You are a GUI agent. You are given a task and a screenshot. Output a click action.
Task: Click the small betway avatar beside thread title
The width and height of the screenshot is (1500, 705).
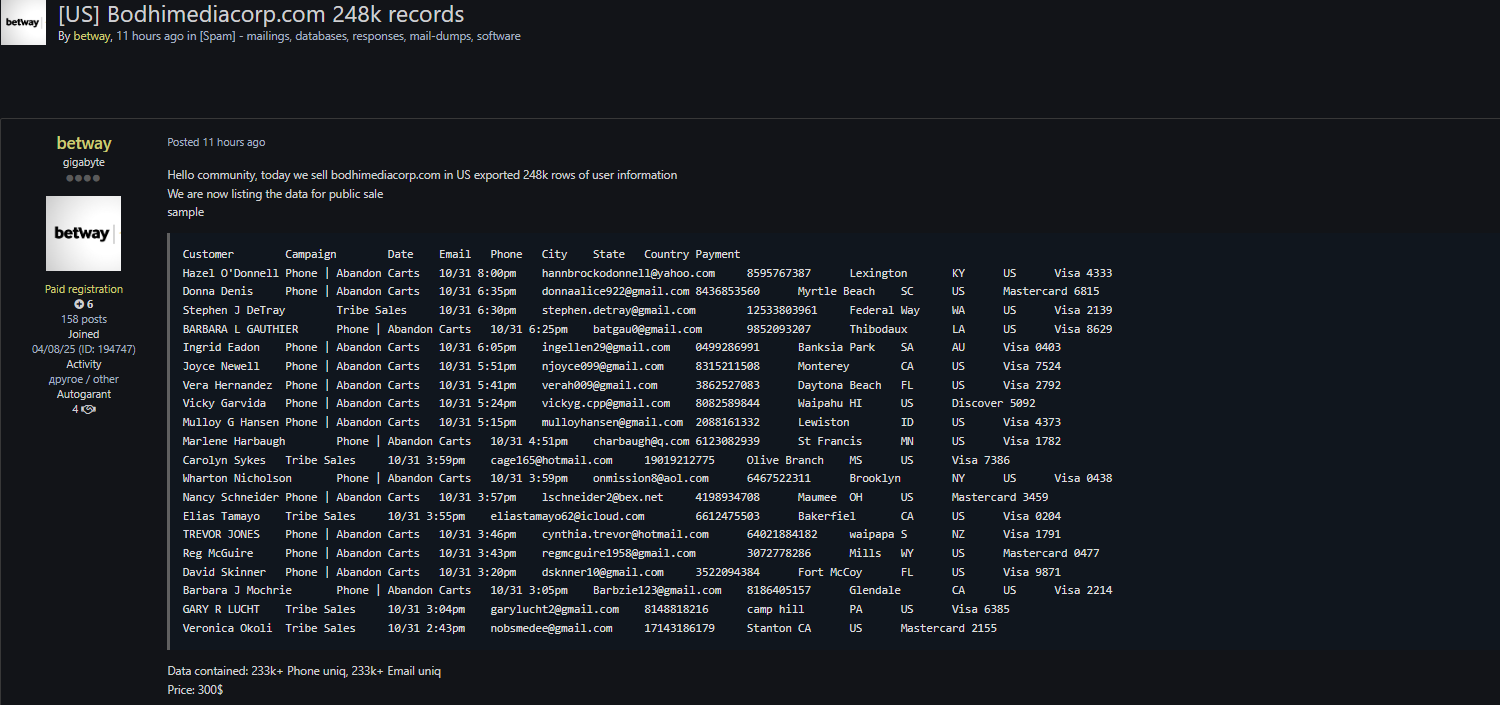pos(23,22)
